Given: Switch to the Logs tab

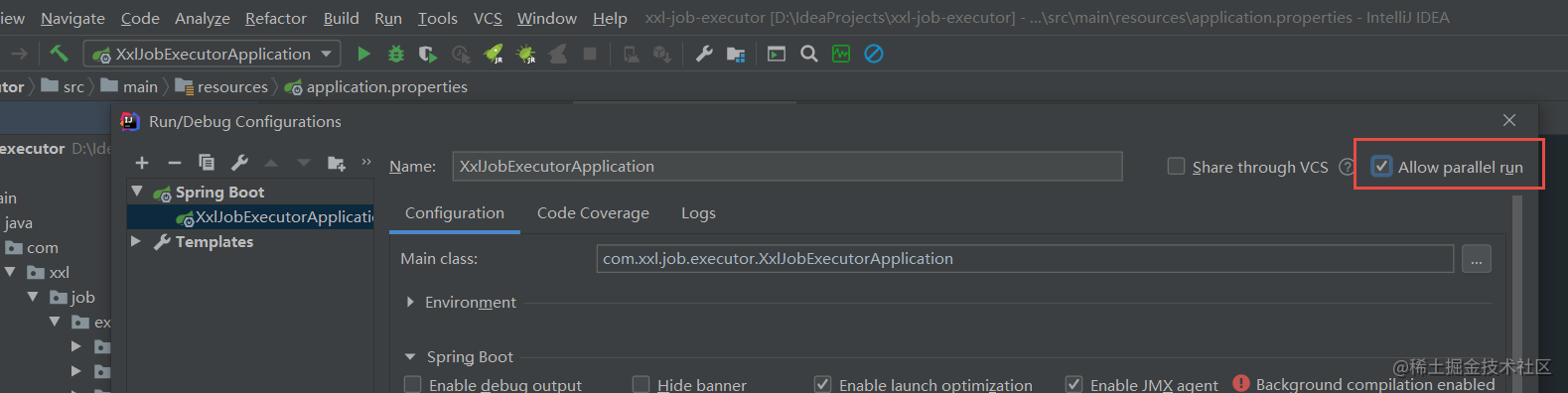Looking at the screenshot, I should coord(698,213).
